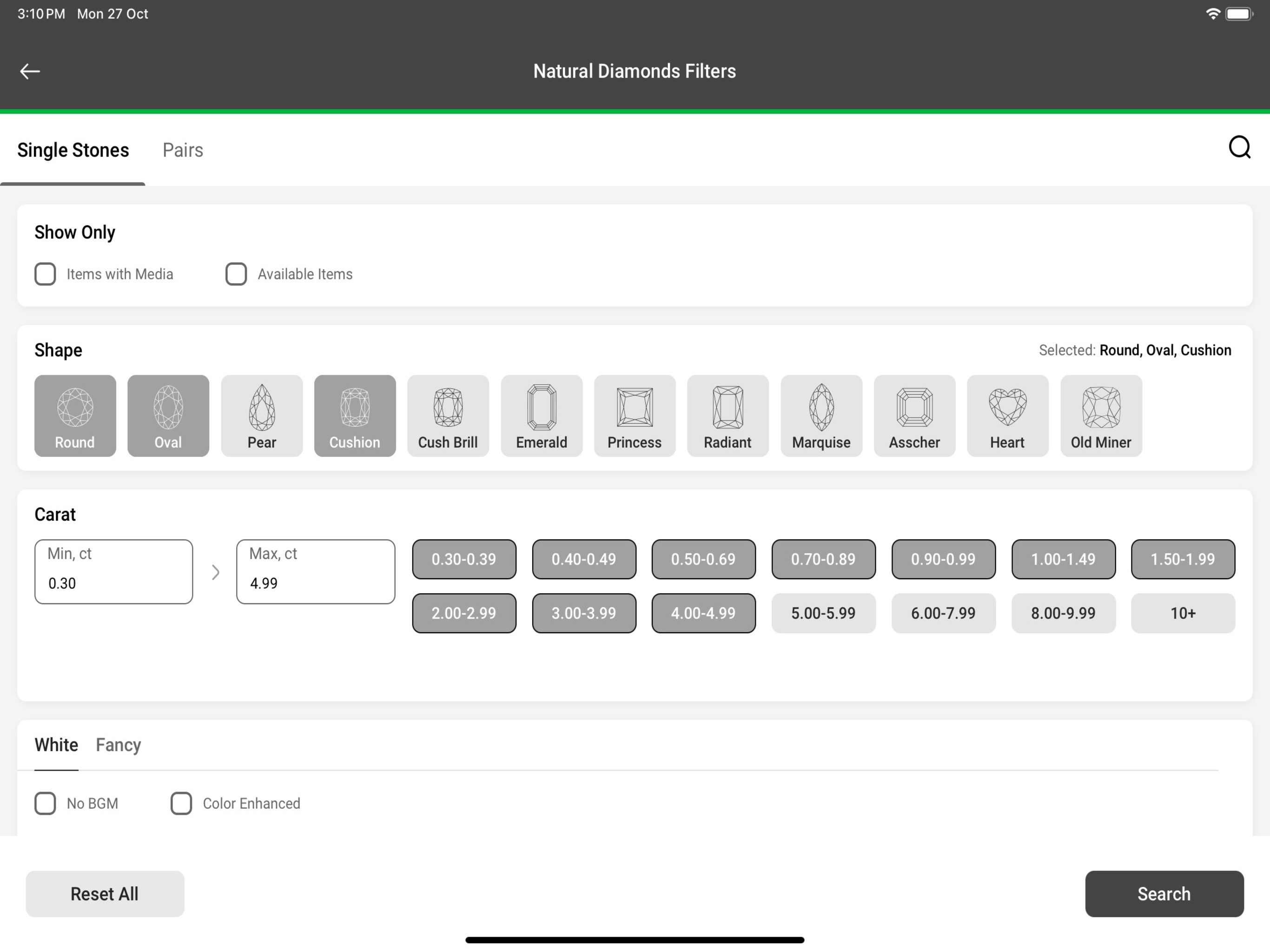The height and width of the screenshot is (952, 1270).
Task: Choose the 10+ carat range
Action: [x=1183, y=613]
